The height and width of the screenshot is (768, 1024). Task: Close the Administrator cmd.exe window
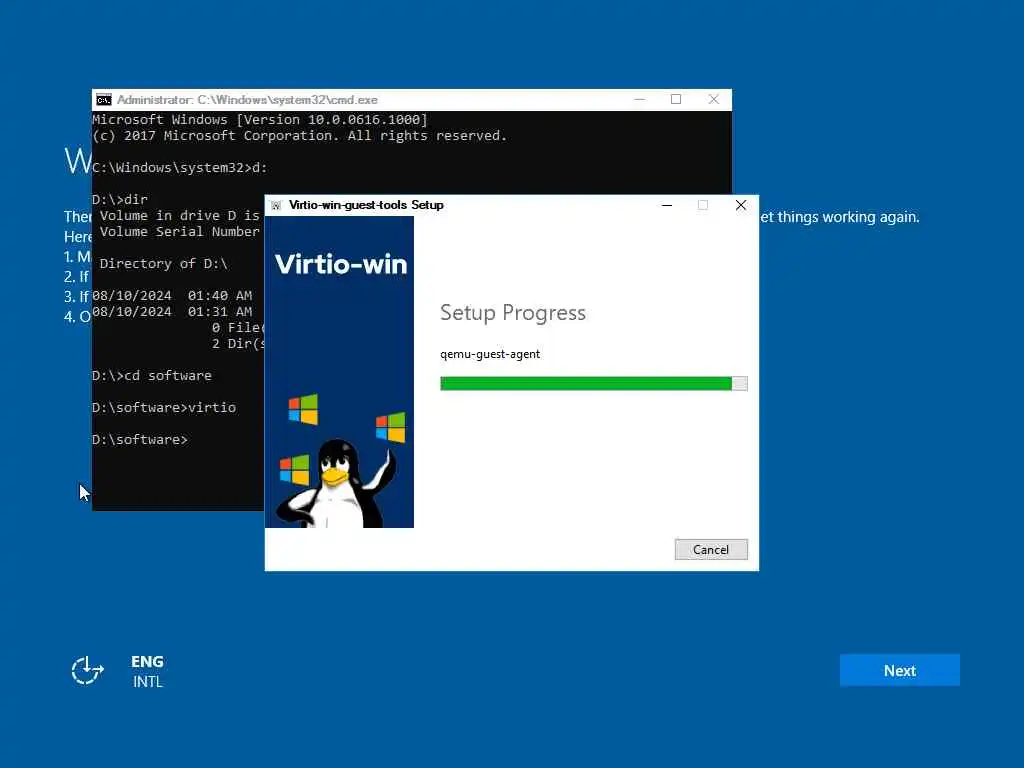[713, 99]
